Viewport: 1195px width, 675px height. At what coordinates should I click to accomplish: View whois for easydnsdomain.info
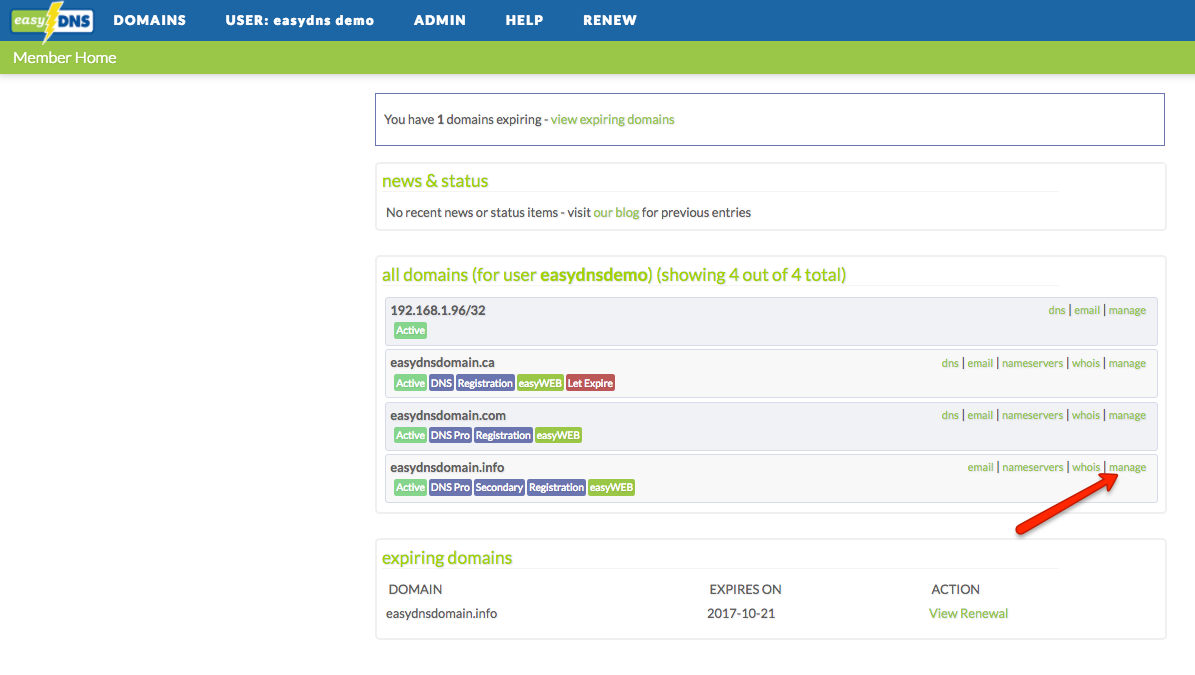[x=1086, y=467]
